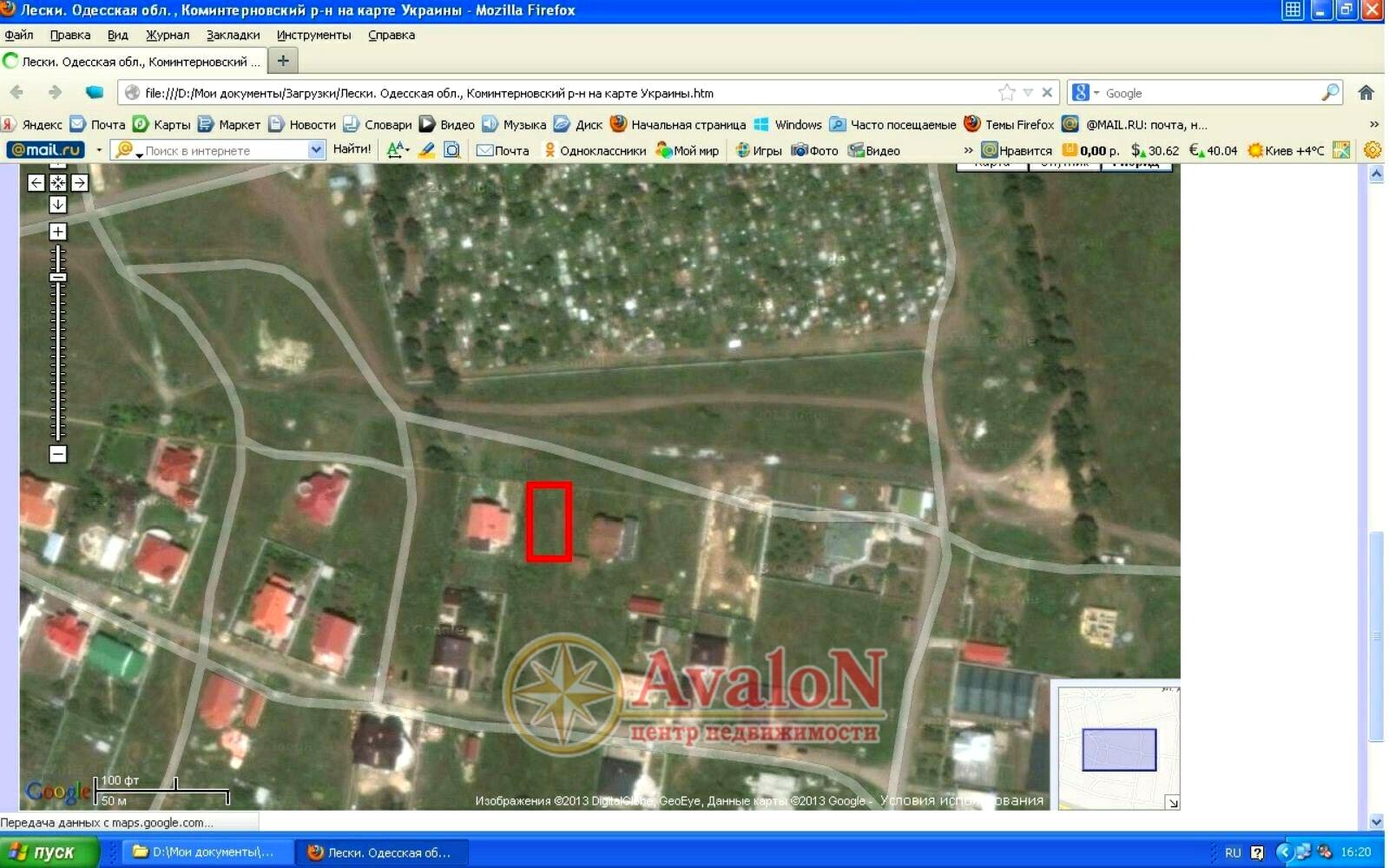
Task: Pan the map right with arrow button
Action: [x=80, y=182]
